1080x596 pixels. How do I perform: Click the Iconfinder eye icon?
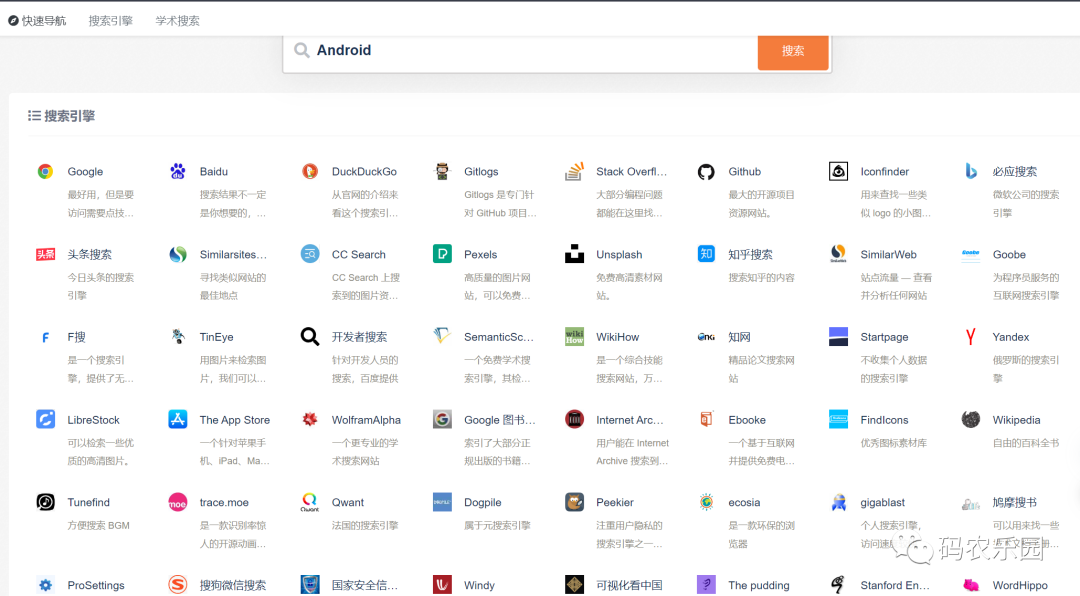click(x=838, y=172)
